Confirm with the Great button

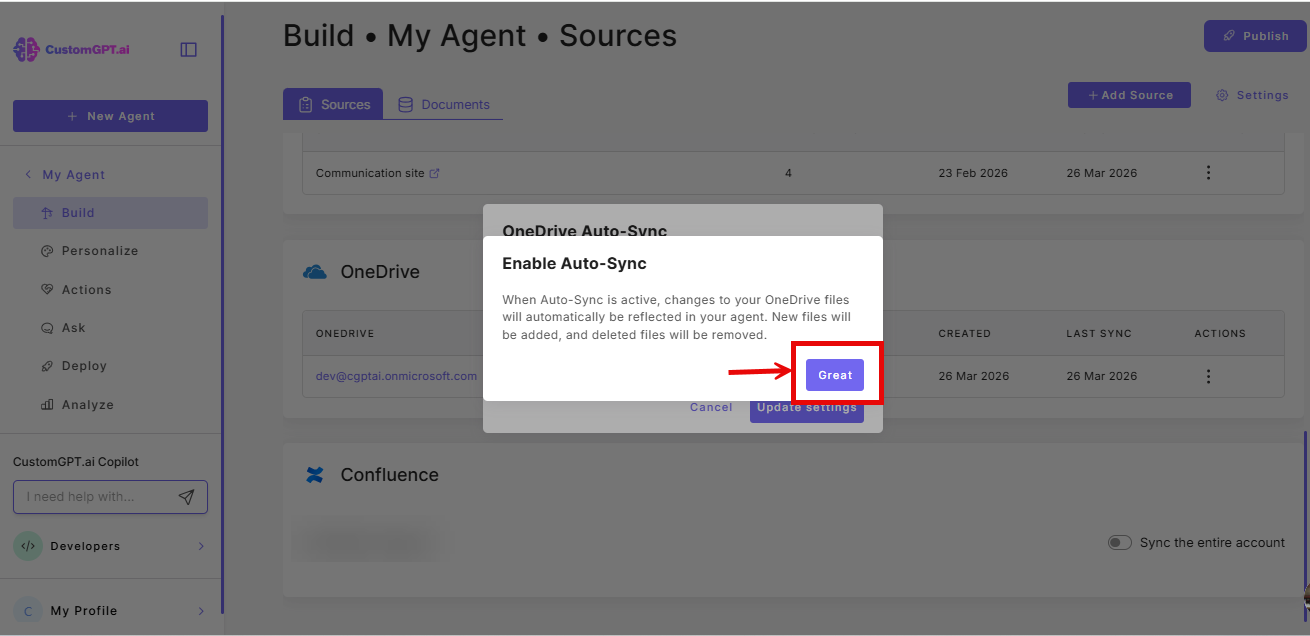[x=835, y=375]
